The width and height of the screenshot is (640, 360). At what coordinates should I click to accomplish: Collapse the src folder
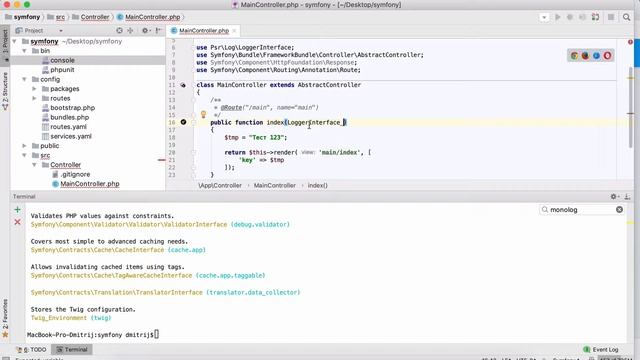(24, 155)
